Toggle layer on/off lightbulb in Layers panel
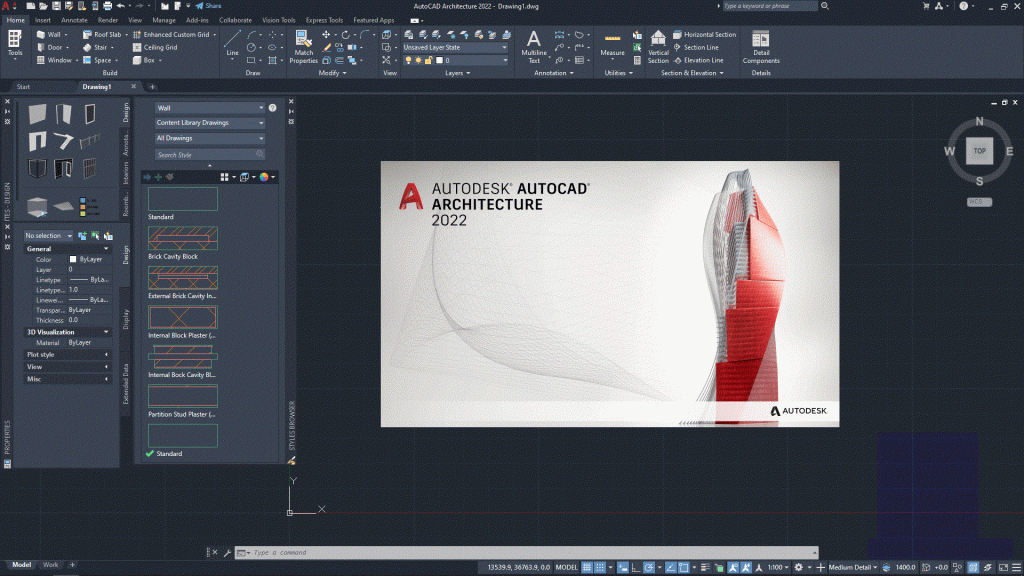 tap(409, 60)
